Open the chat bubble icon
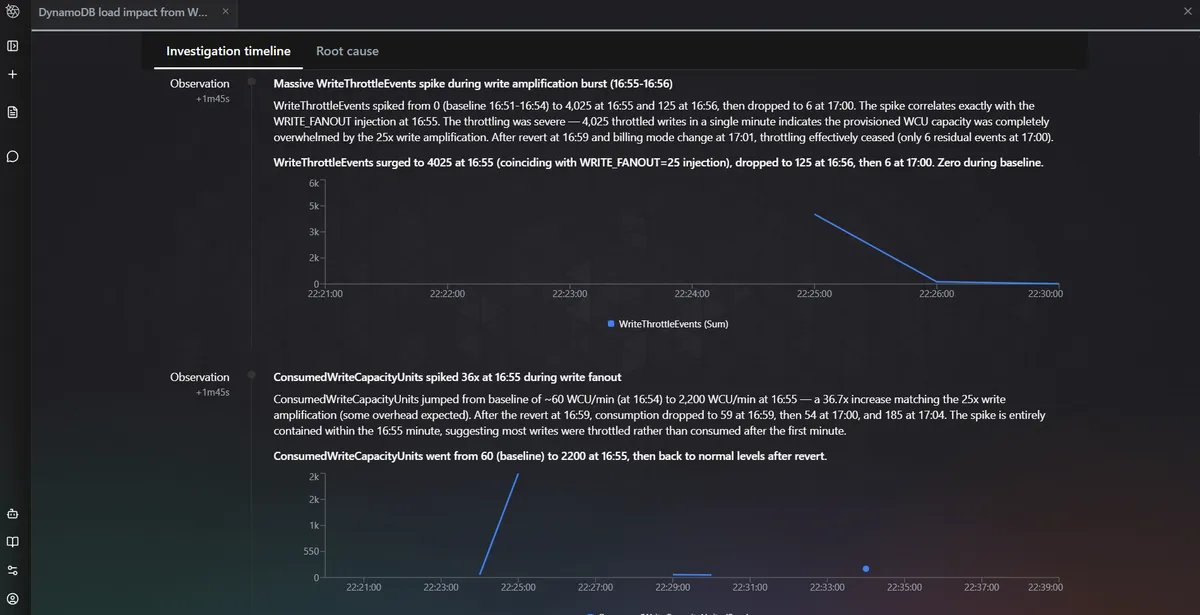 pos(12,157)
